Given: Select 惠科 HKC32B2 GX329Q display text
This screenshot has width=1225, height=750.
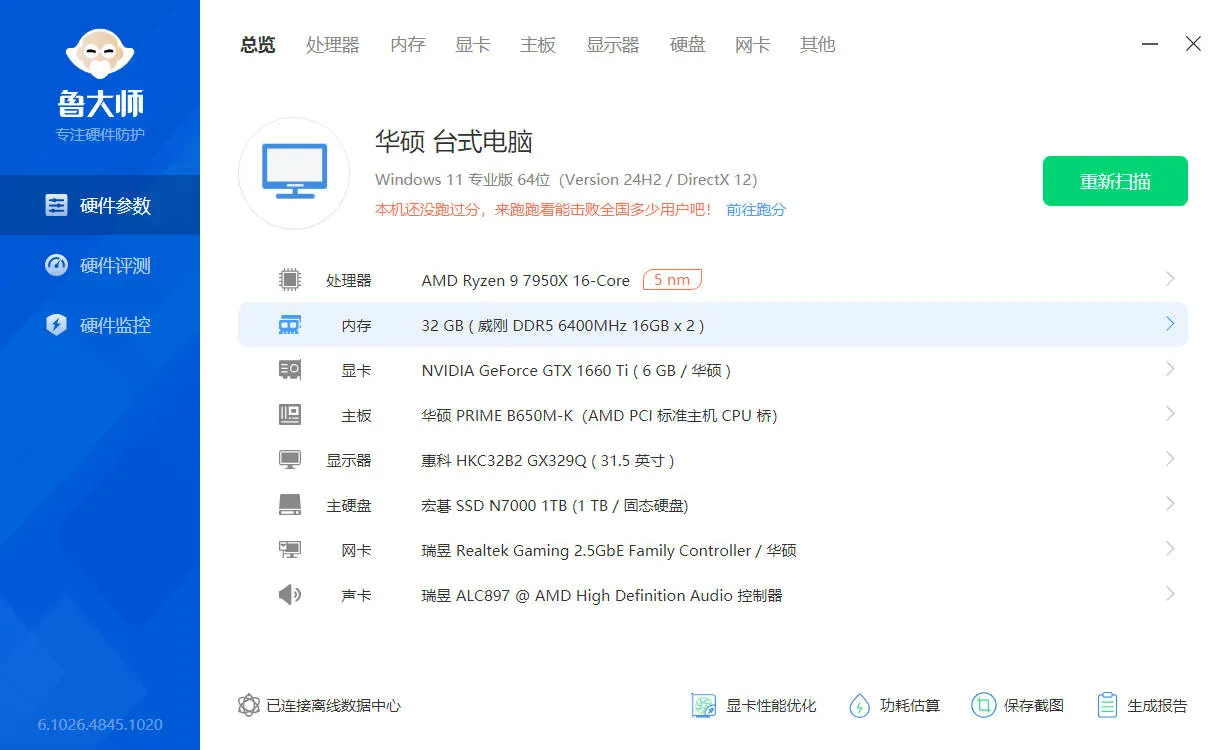Looking at the screenshot, I should pos(548,461).
